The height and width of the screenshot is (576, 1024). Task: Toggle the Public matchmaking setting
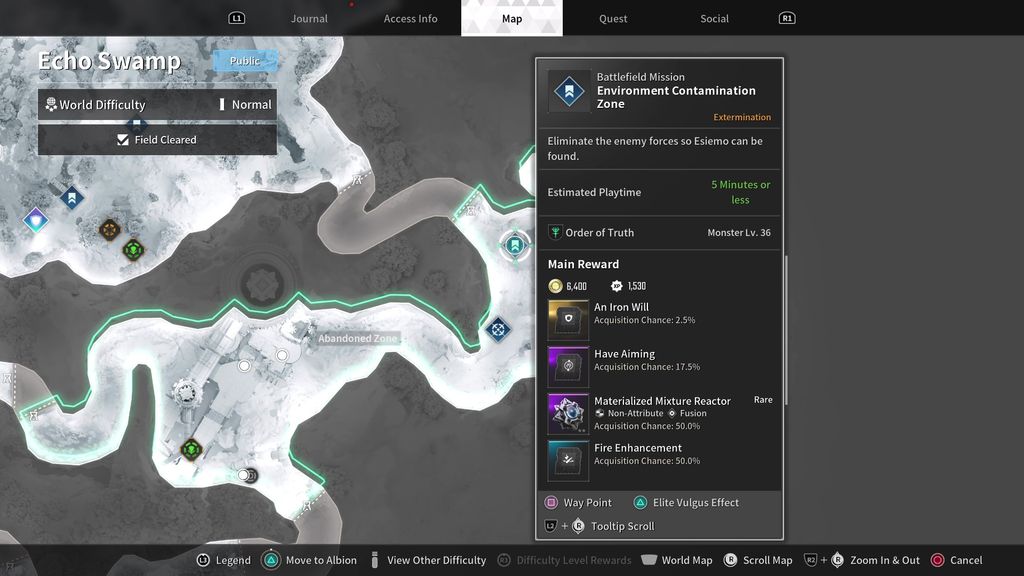point(243,60)
